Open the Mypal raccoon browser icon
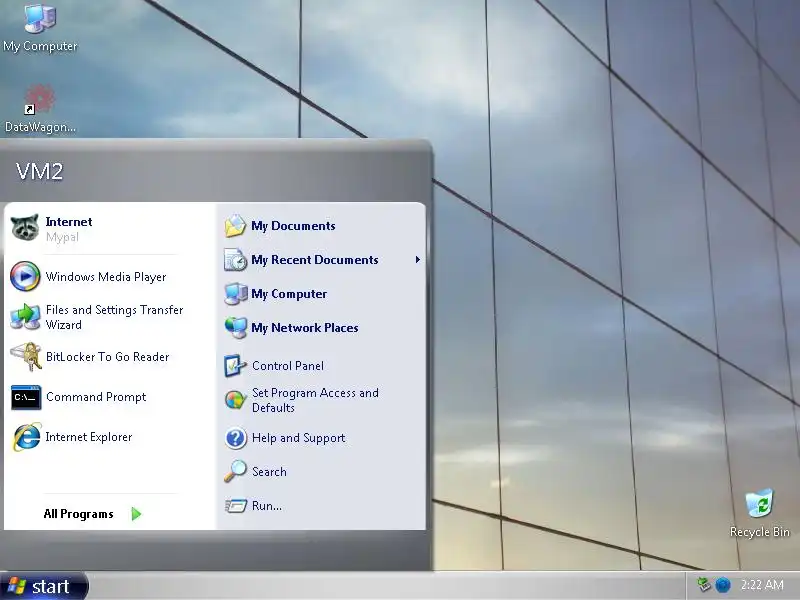Image resolution: width=800 pixels, height=600 pixels. point(25,228)
